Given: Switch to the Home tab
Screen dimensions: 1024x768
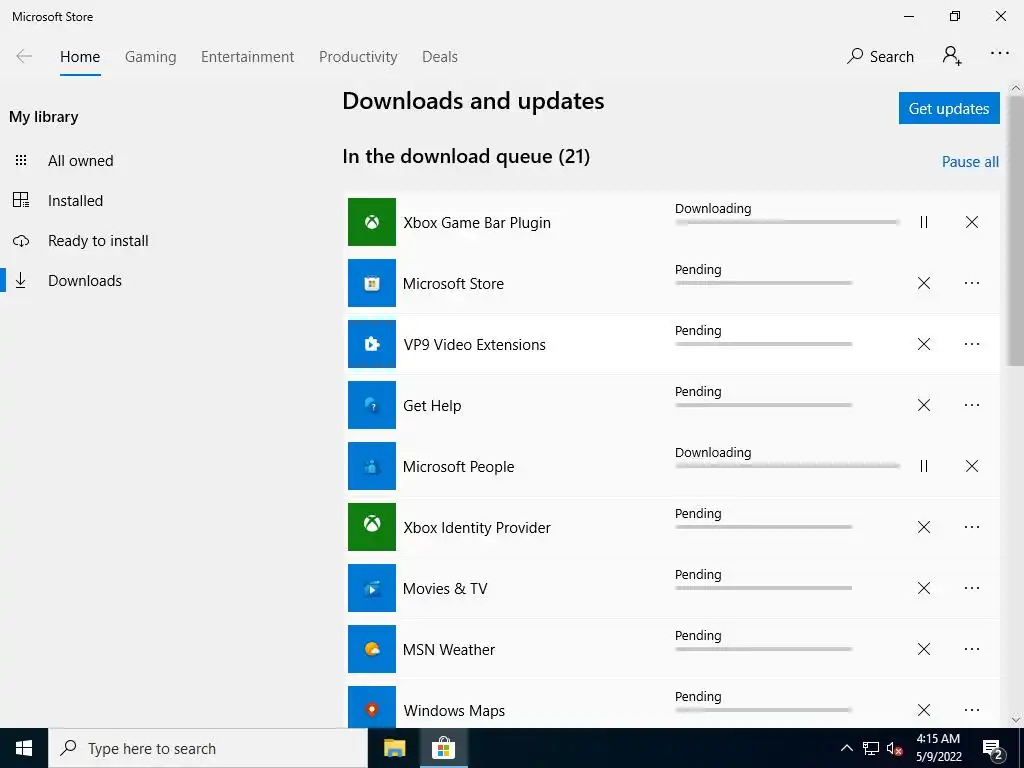Looking at the screenshot, I should coord(80,57).
